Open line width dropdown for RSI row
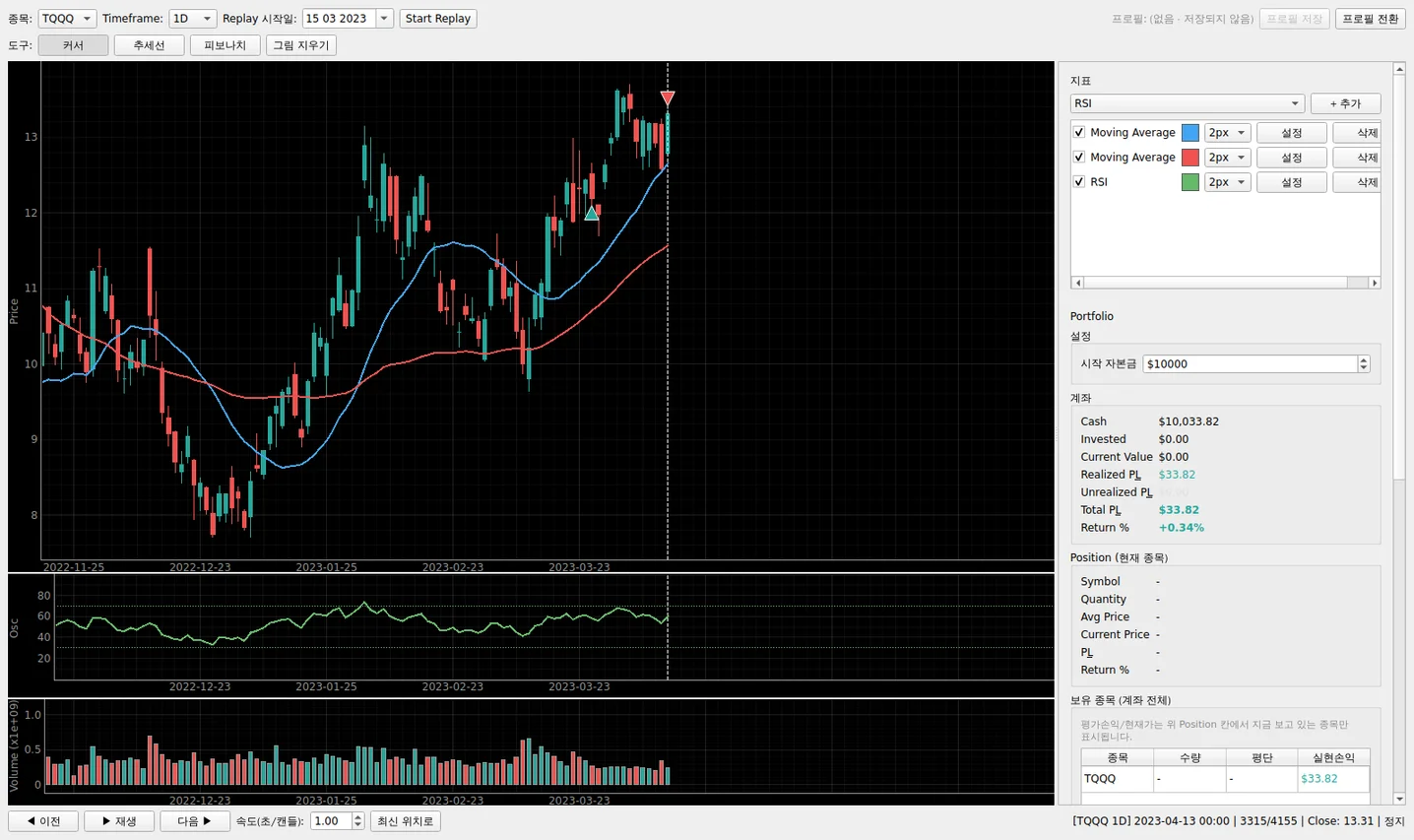This screenshot has width=1414, height=840. [1228, 182]
